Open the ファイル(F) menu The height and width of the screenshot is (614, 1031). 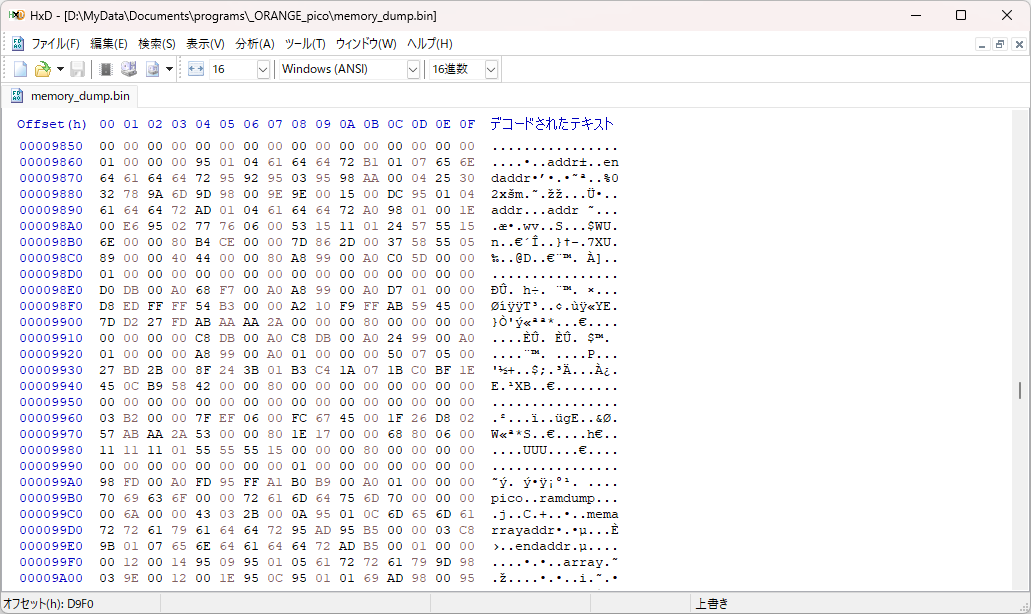(55, 43)
